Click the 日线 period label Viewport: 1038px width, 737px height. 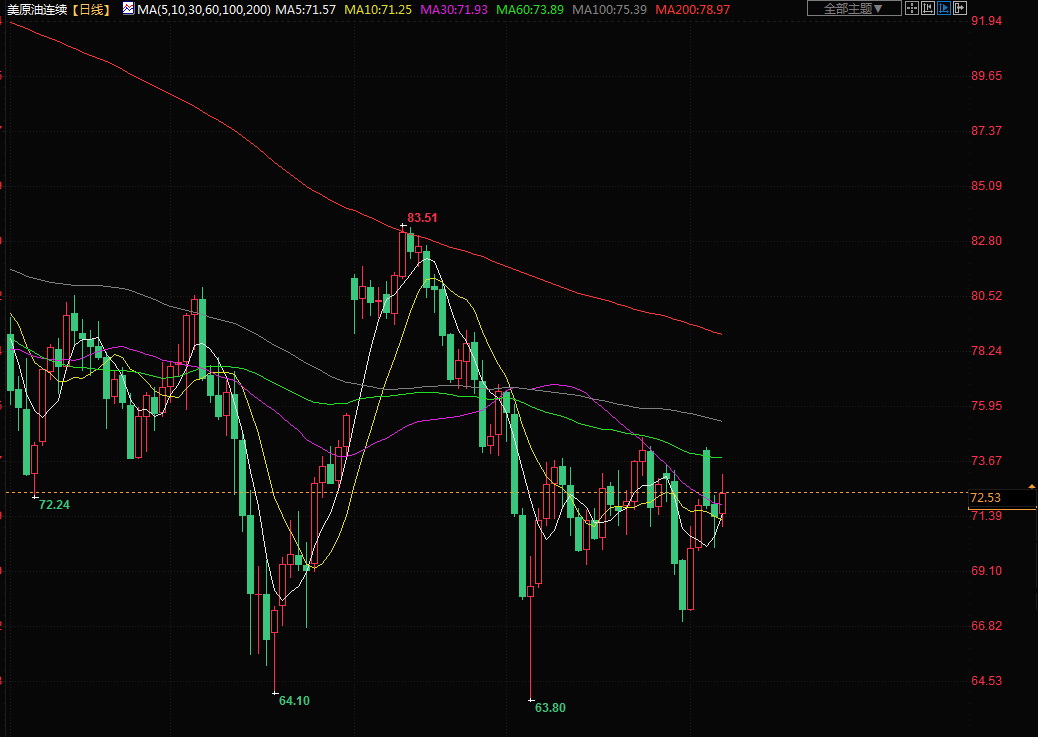click(93, 9)
